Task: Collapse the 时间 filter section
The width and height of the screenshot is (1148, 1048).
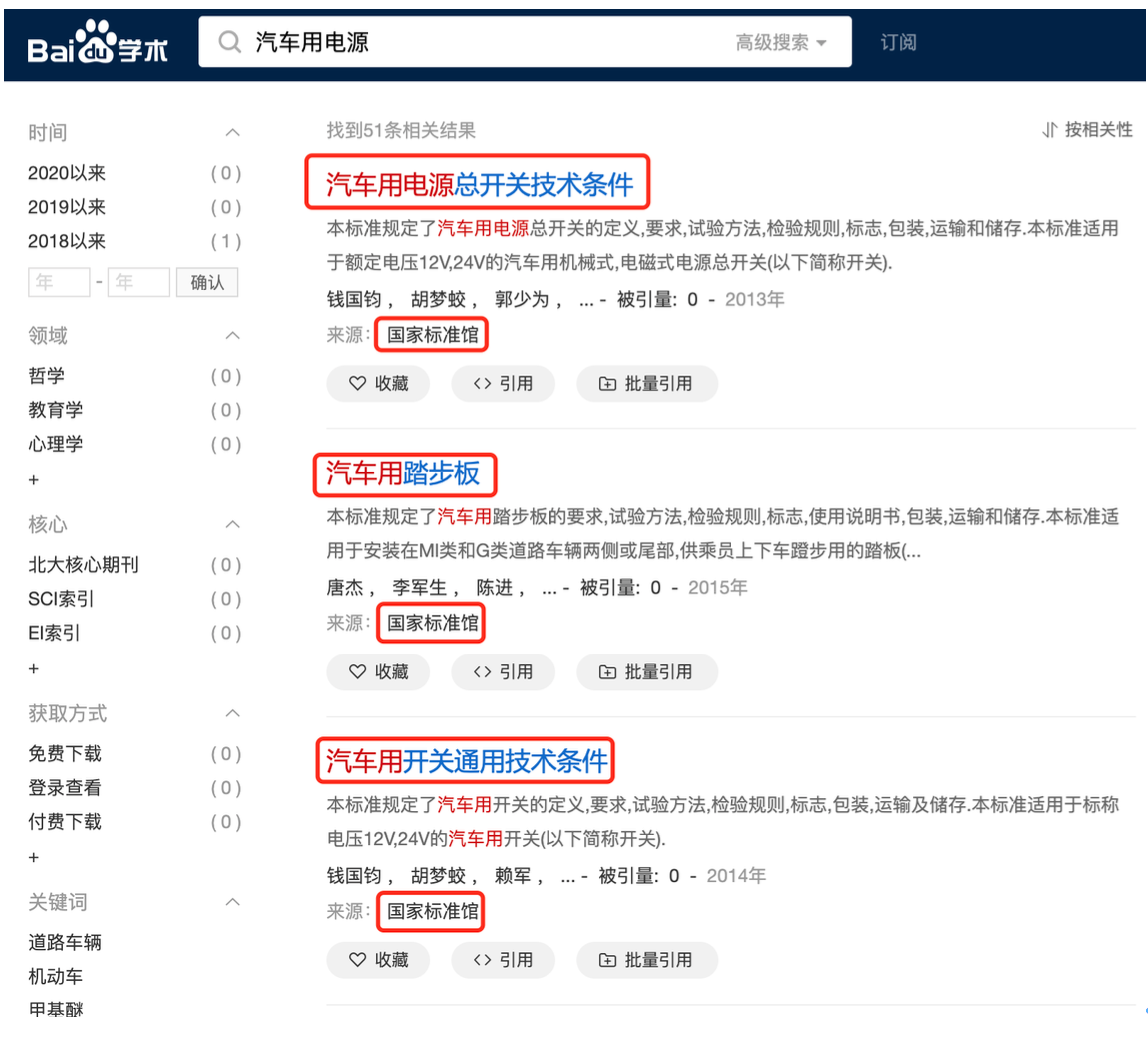Action: 233,133
